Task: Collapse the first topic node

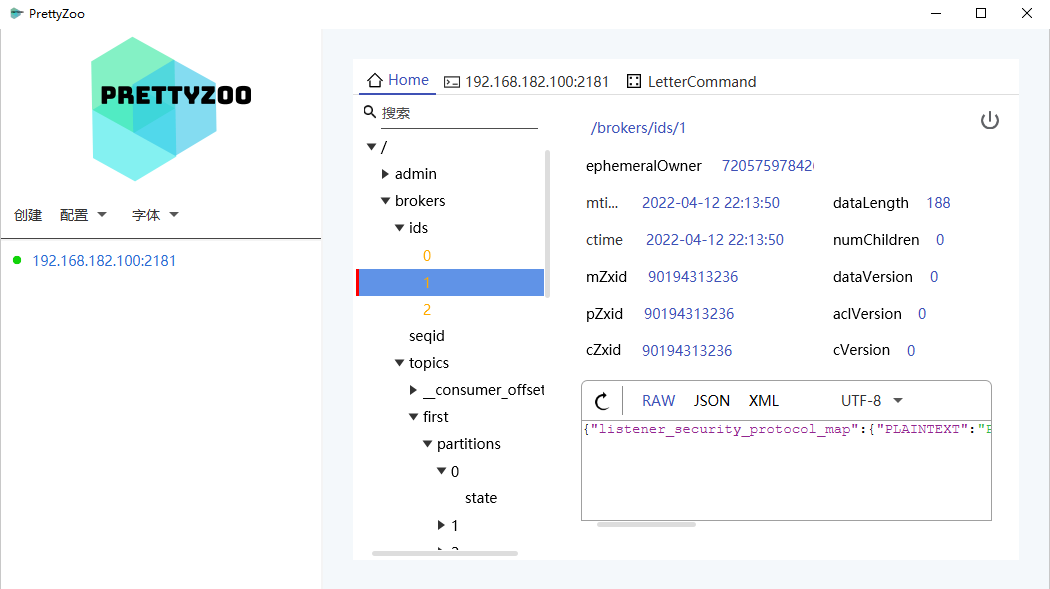Action: coord(414,416)
